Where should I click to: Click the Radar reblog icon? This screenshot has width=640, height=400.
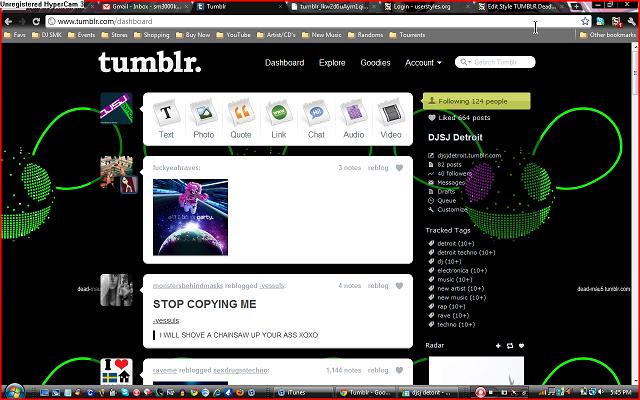pos(510,346)
